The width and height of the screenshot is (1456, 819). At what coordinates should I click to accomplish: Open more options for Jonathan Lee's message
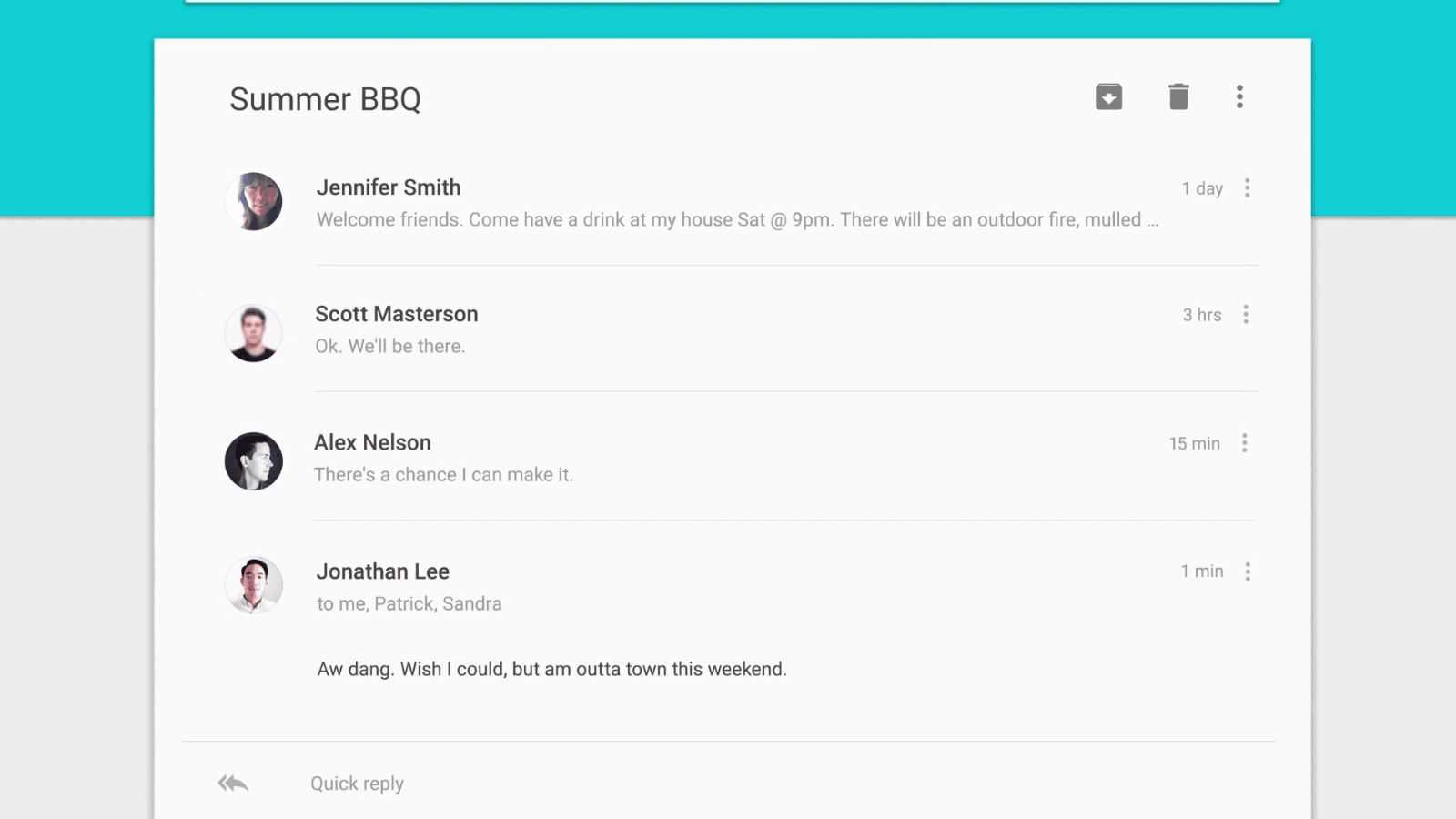(x=1248, y=571)
